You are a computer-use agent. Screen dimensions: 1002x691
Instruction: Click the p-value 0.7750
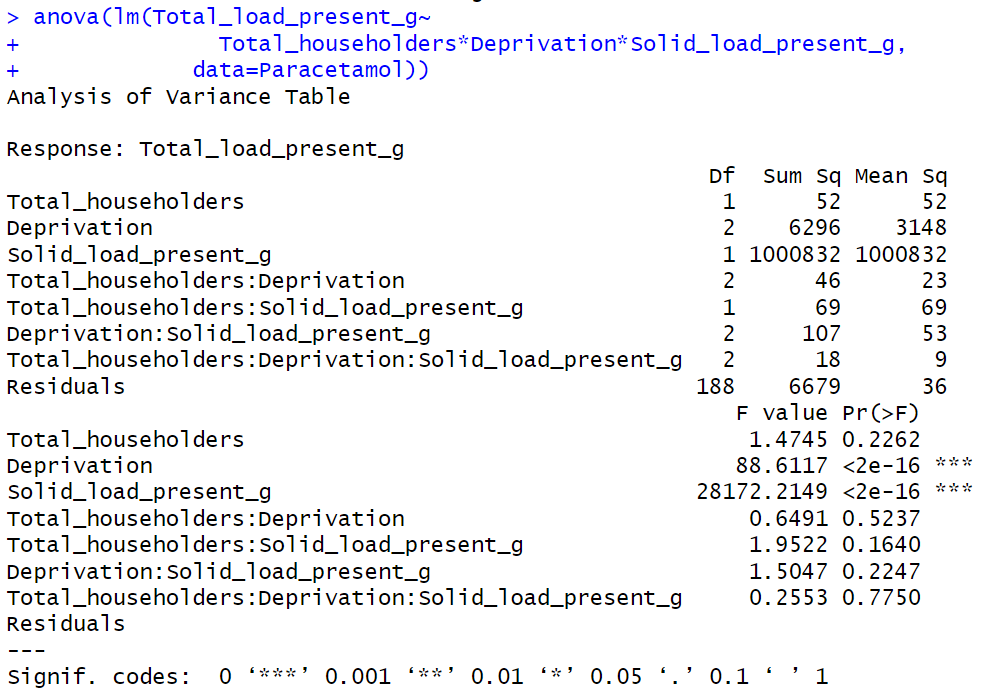tap(881, 598)
